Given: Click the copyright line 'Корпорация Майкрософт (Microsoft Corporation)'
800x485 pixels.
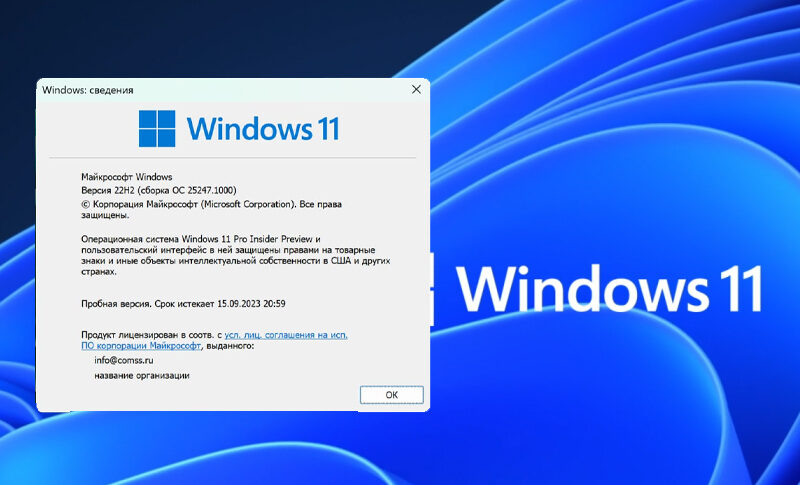Looking at the screenshot, I should pos(211,209).
